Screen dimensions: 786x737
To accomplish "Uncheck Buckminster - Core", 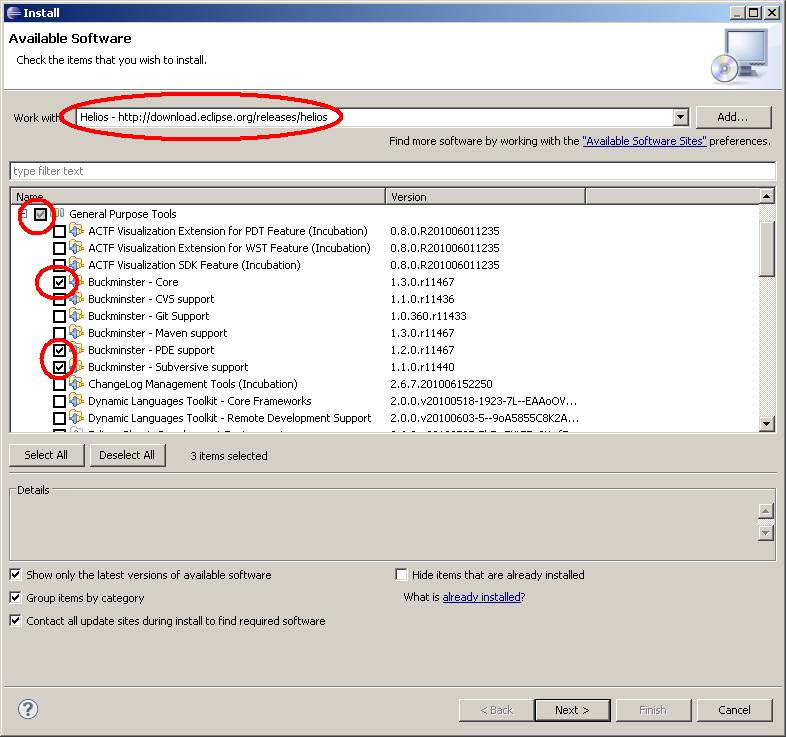I will pos(59,282).
